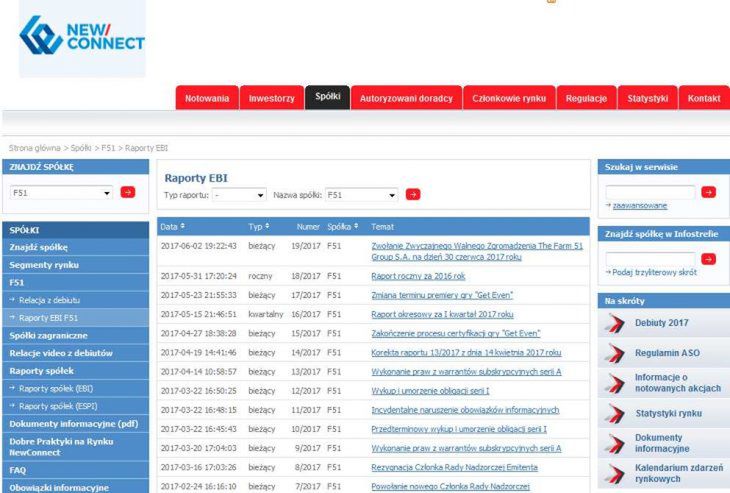Click the zaawansowane search link

tap(640, 206)
